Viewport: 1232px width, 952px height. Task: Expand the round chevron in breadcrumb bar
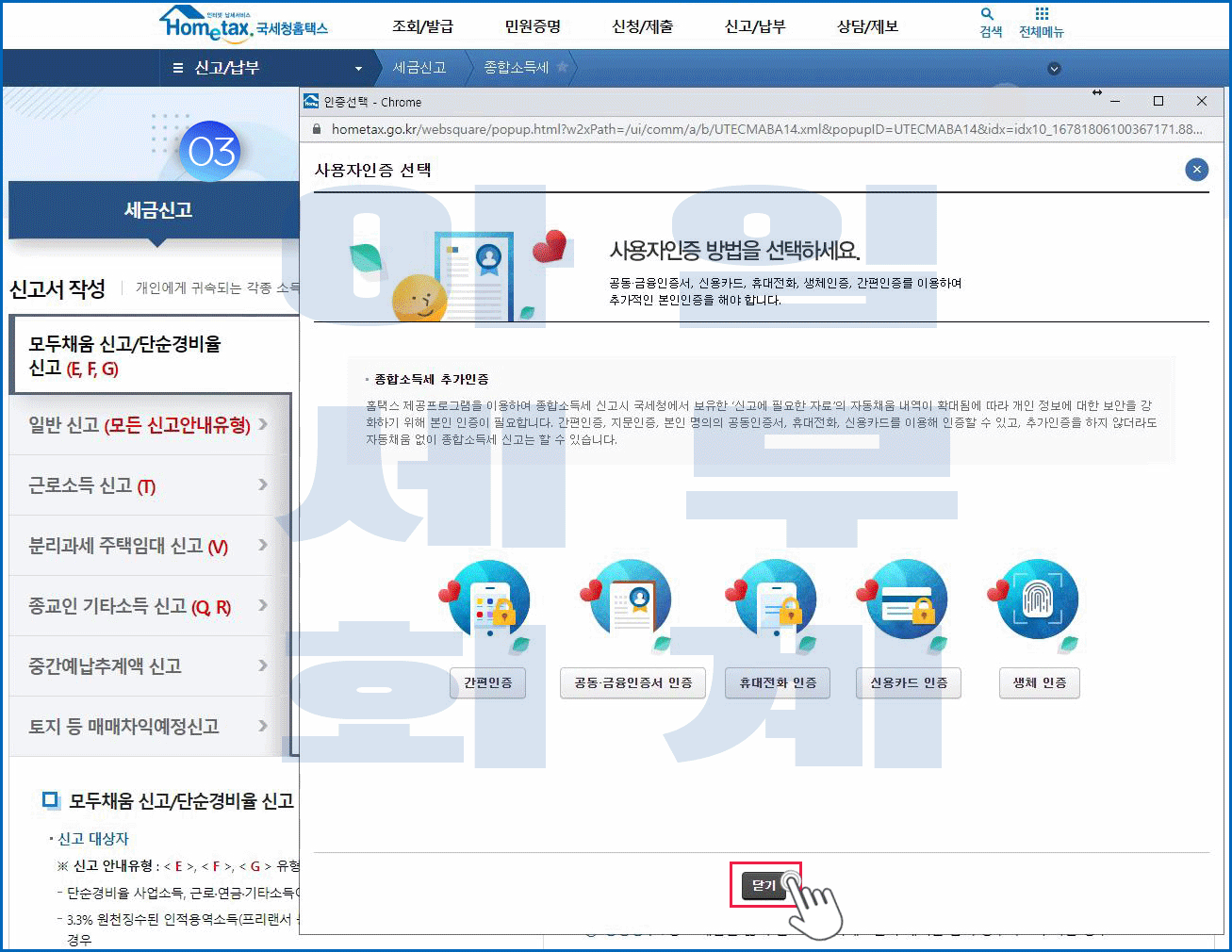[x=1054, y=69]
